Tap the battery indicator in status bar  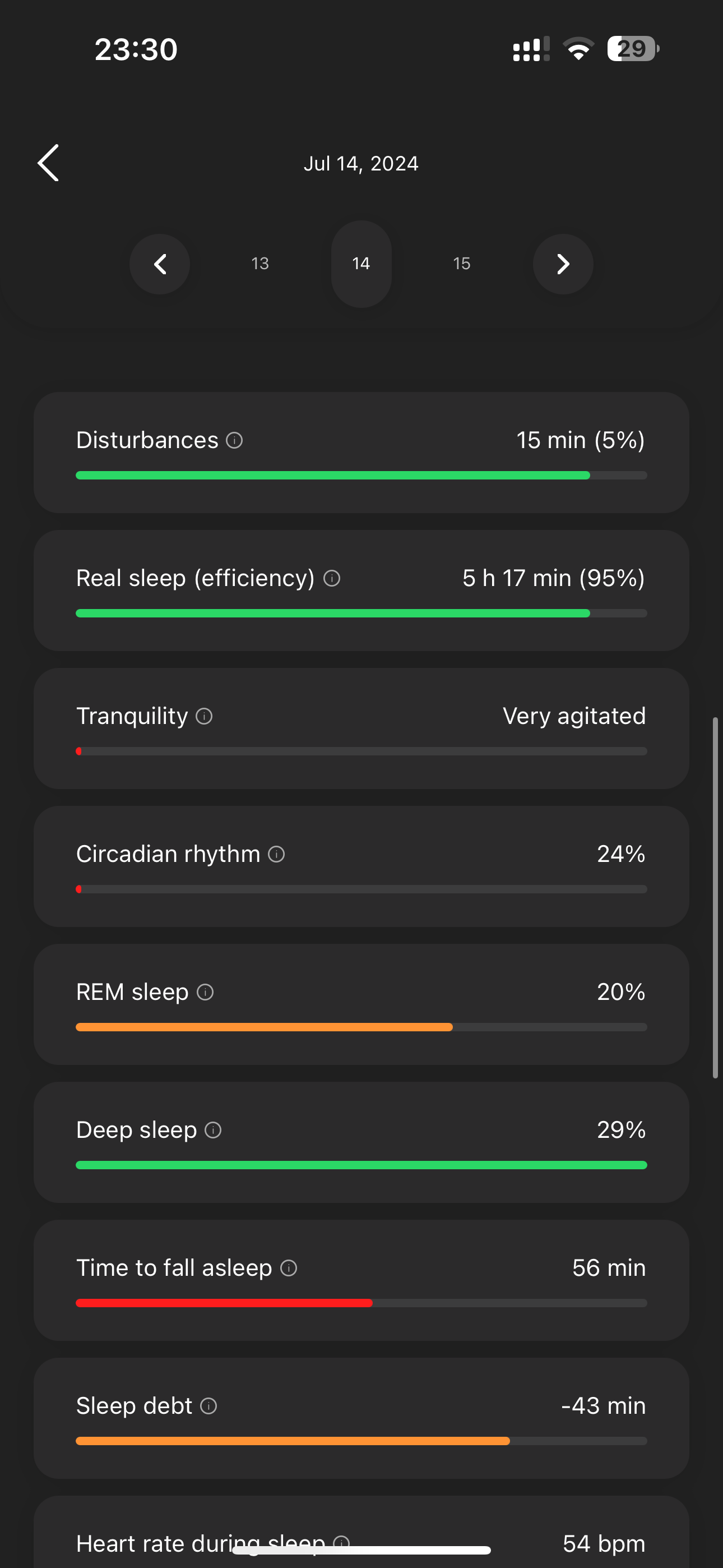tap(633, 49)
